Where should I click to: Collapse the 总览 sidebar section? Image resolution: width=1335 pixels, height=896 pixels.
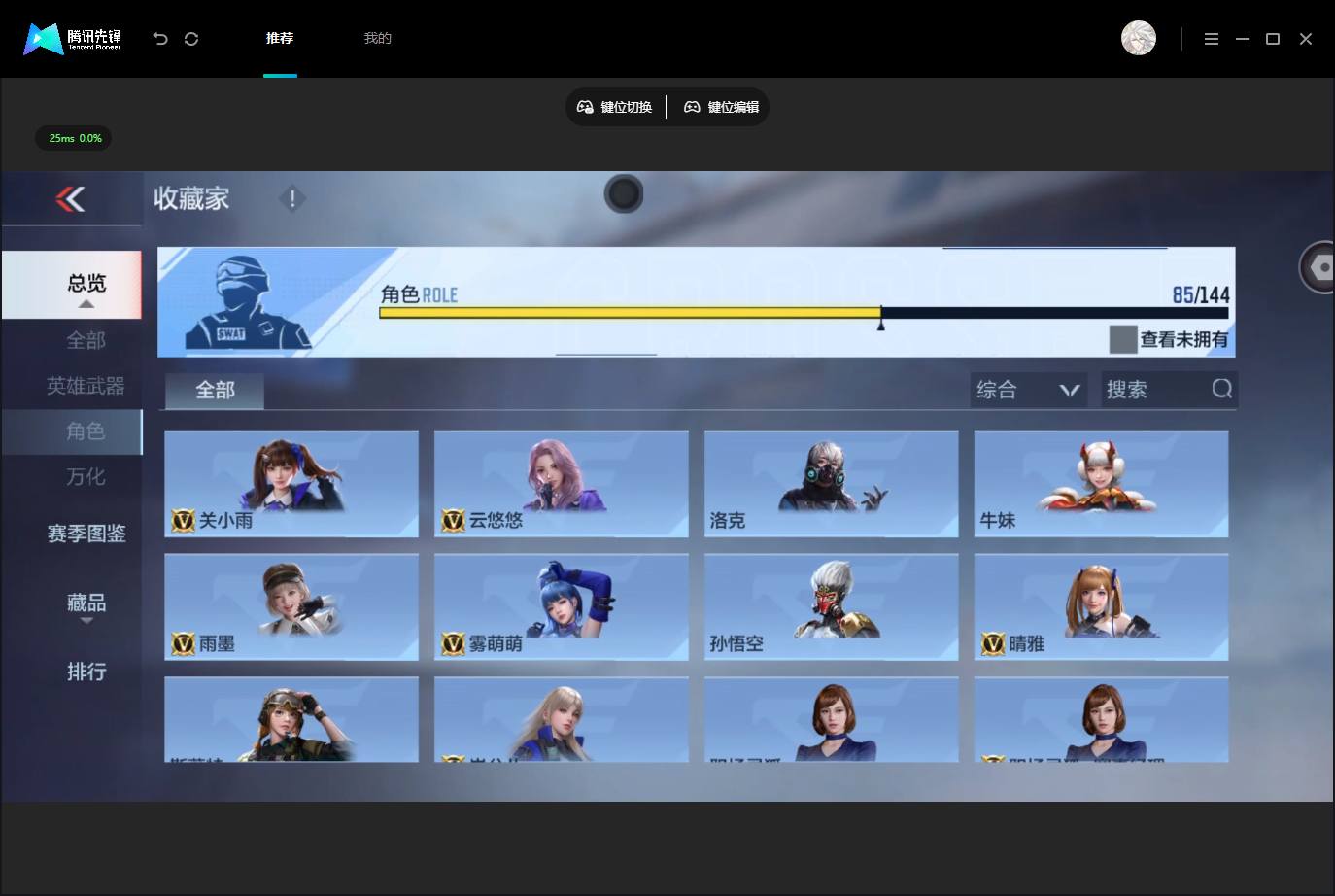(x=72, y=285)
